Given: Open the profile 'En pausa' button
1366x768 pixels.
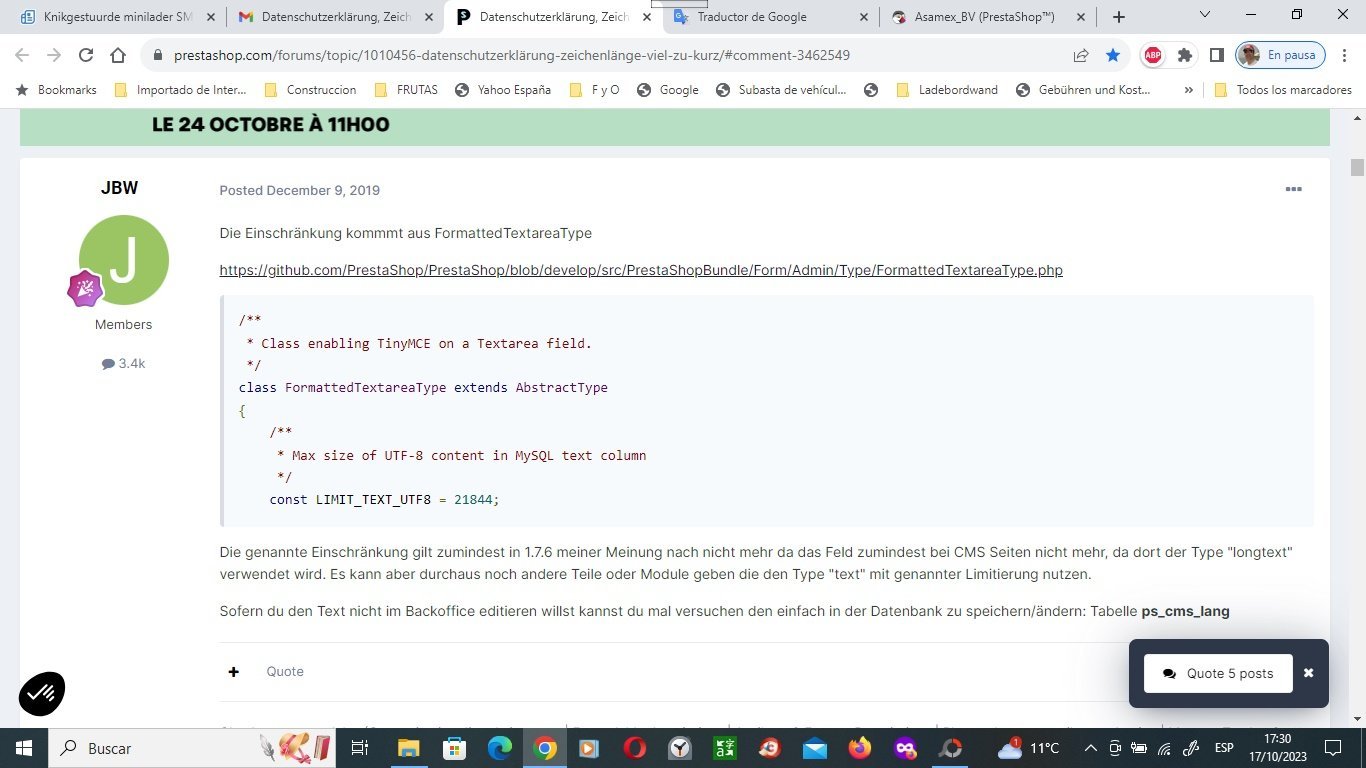Looking at the screenshot, I should coord(1280,56).
